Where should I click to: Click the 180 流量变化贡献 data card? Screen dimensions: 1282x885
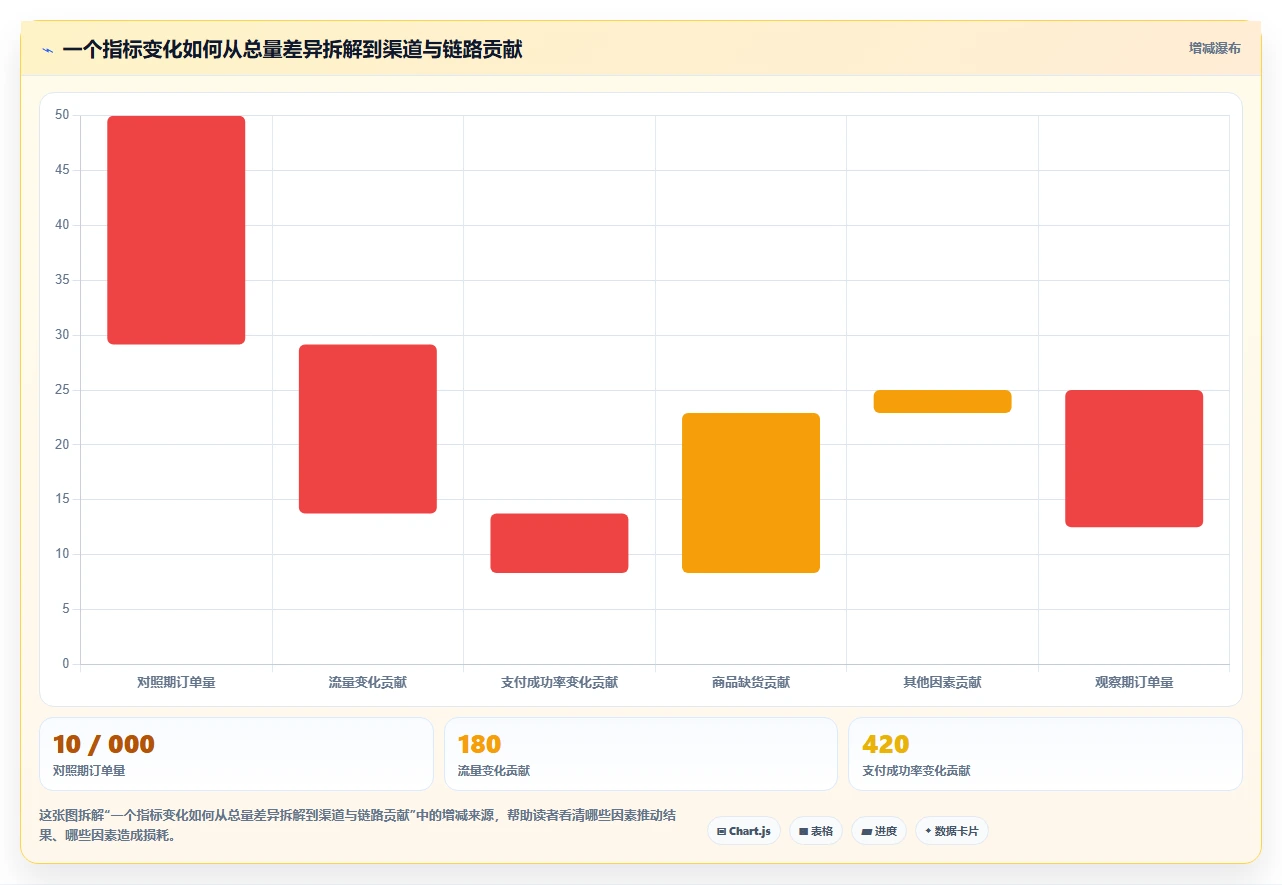coord(641,754)
